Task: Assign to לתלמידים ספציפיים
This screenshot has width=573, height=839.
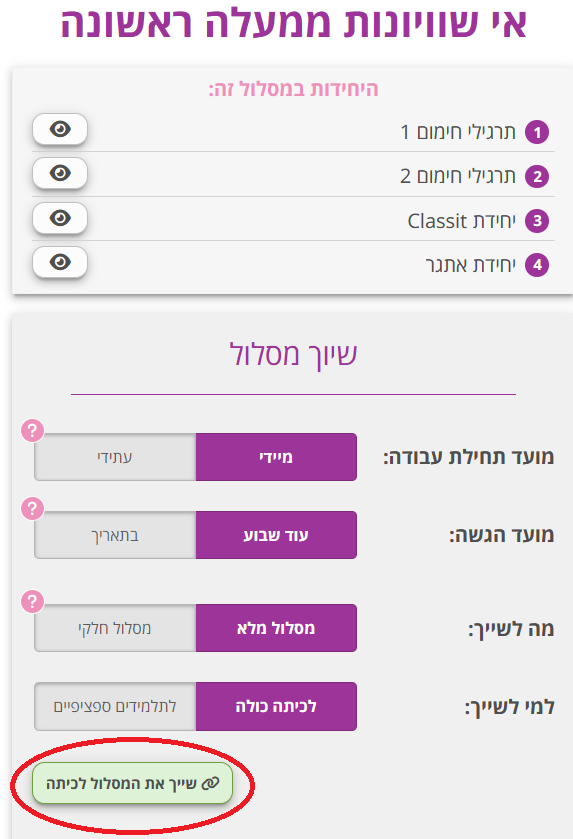Action: [x=115, y=706]
